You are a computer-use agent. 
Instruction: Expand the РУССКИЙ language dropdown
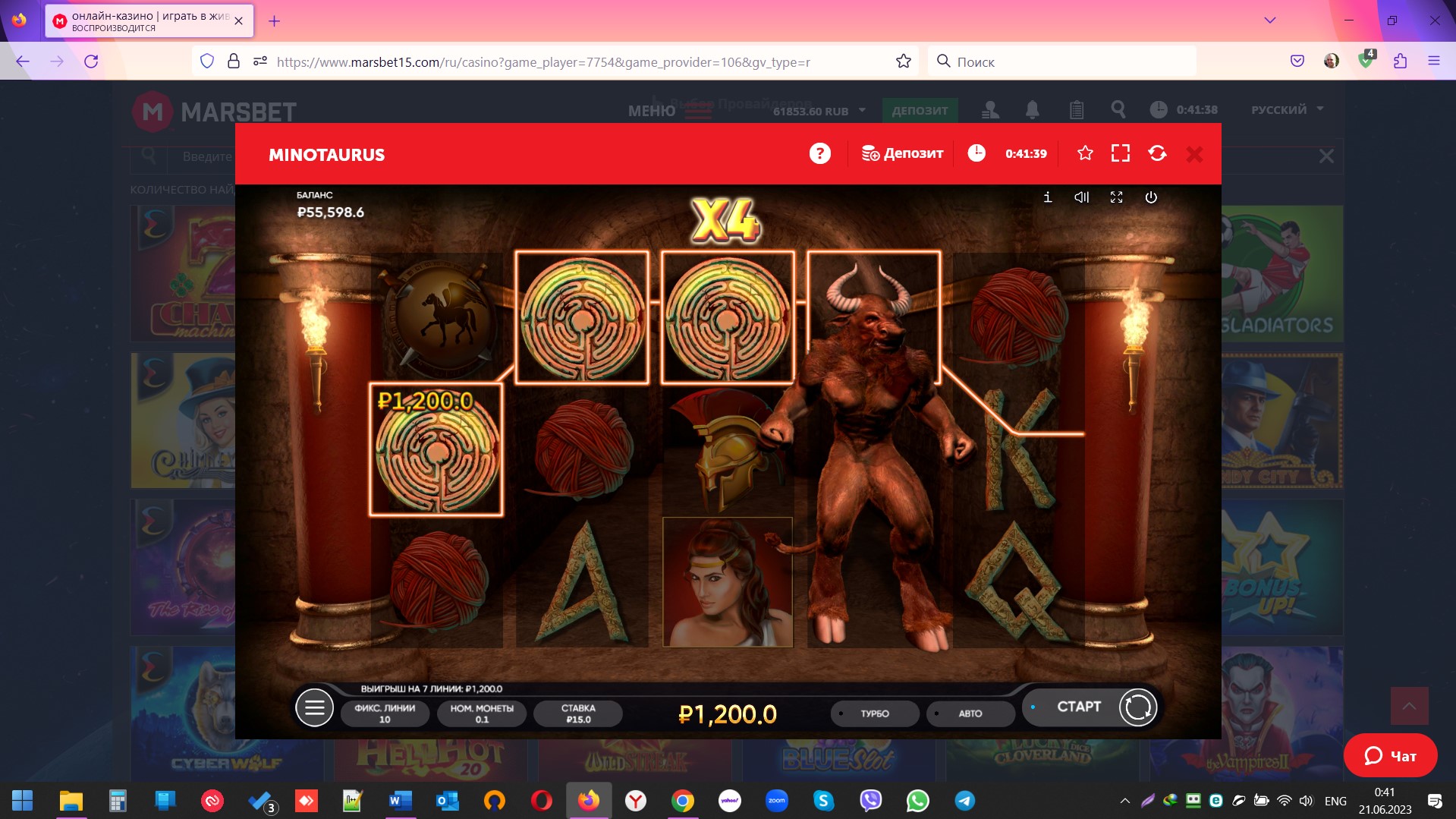coord(1287,109)
